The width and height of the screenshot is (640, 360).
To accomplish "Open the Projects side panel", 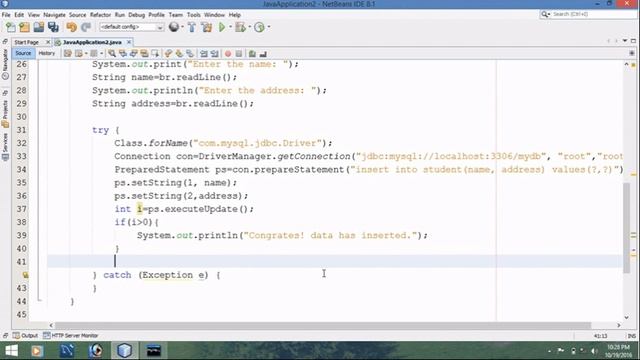I will [5, 113].
